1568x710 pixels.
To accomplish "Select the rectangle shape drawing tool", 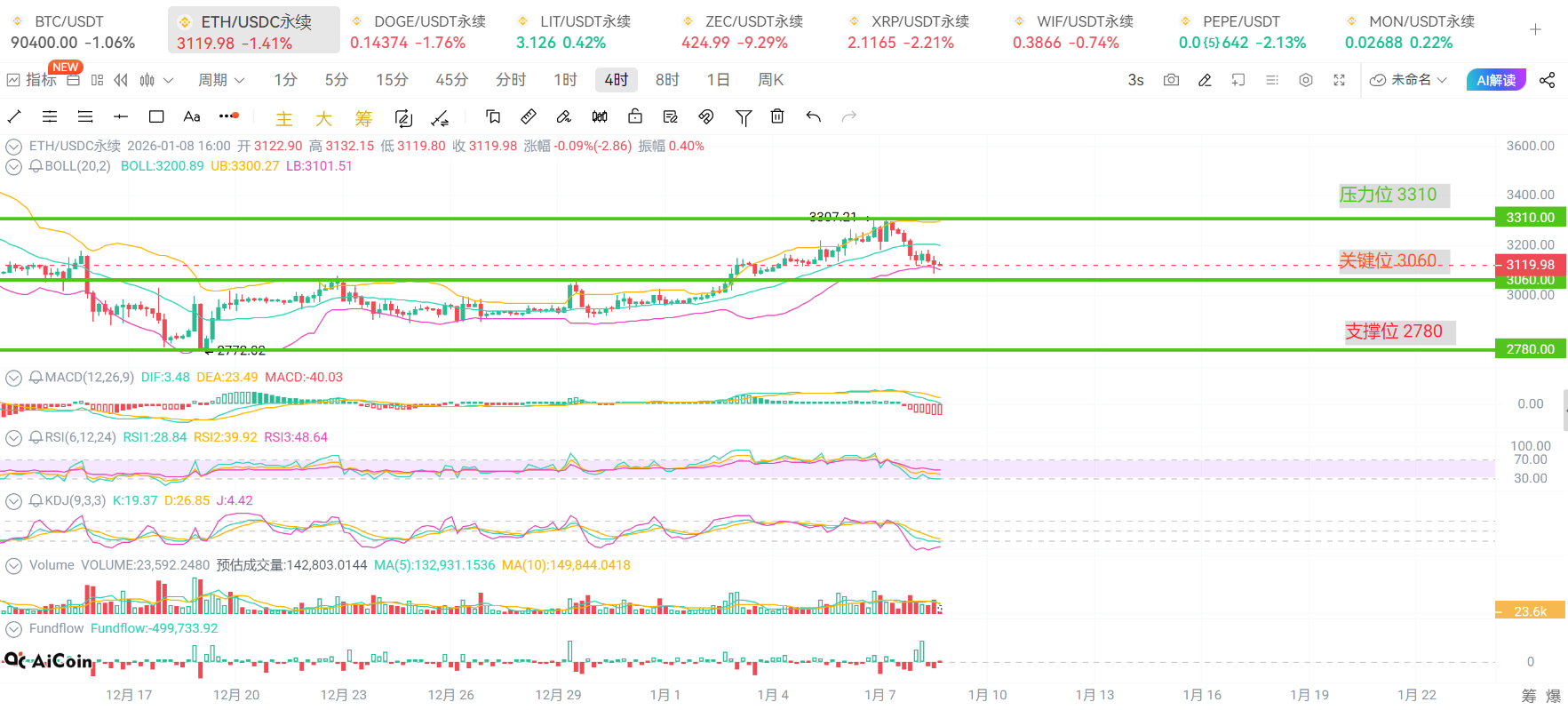I will tap(156, 116).
